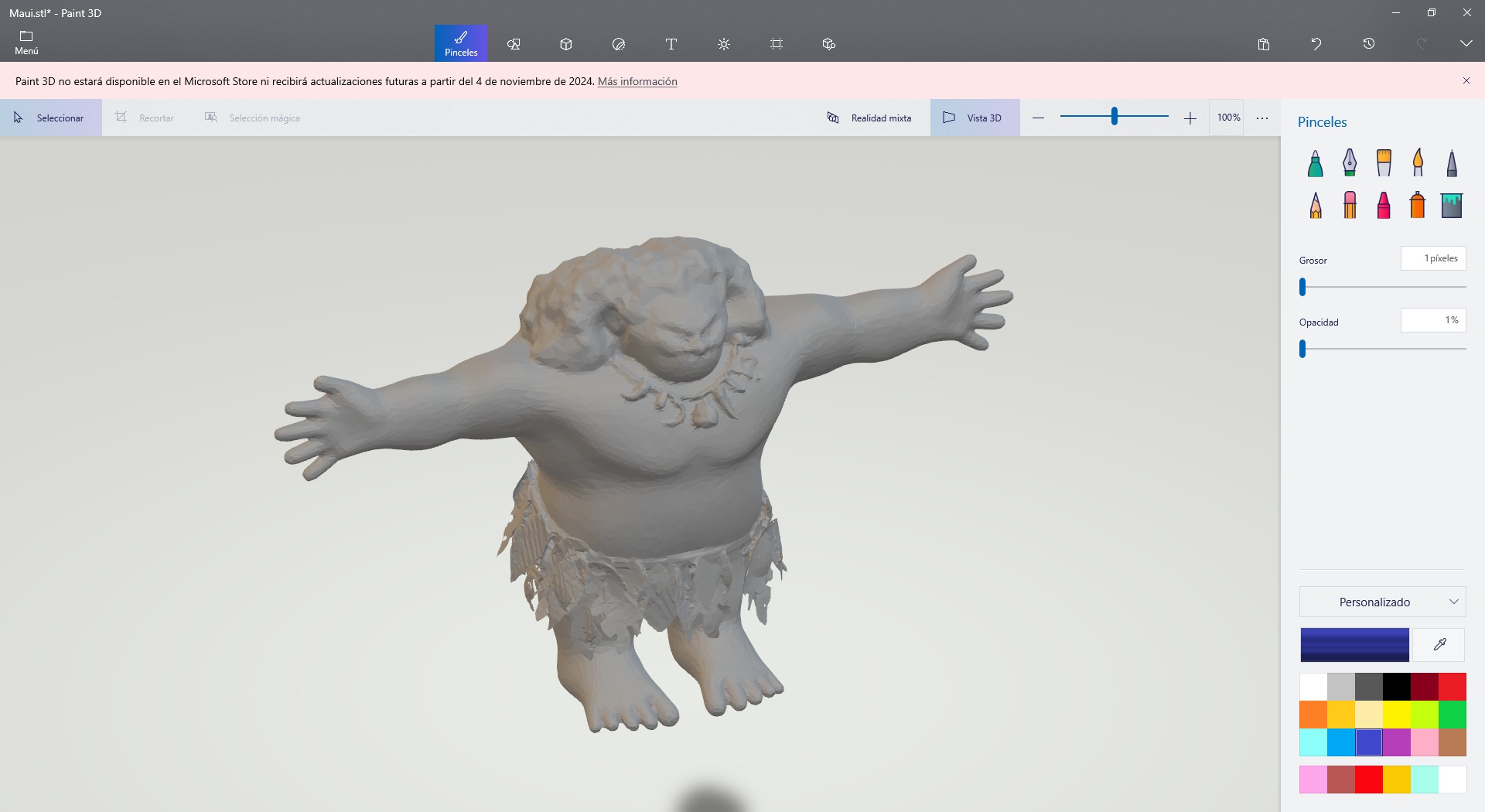Click the Paste clipboard icon
This screenshot has height=812, width=1485.
(x=1264, y=44)
